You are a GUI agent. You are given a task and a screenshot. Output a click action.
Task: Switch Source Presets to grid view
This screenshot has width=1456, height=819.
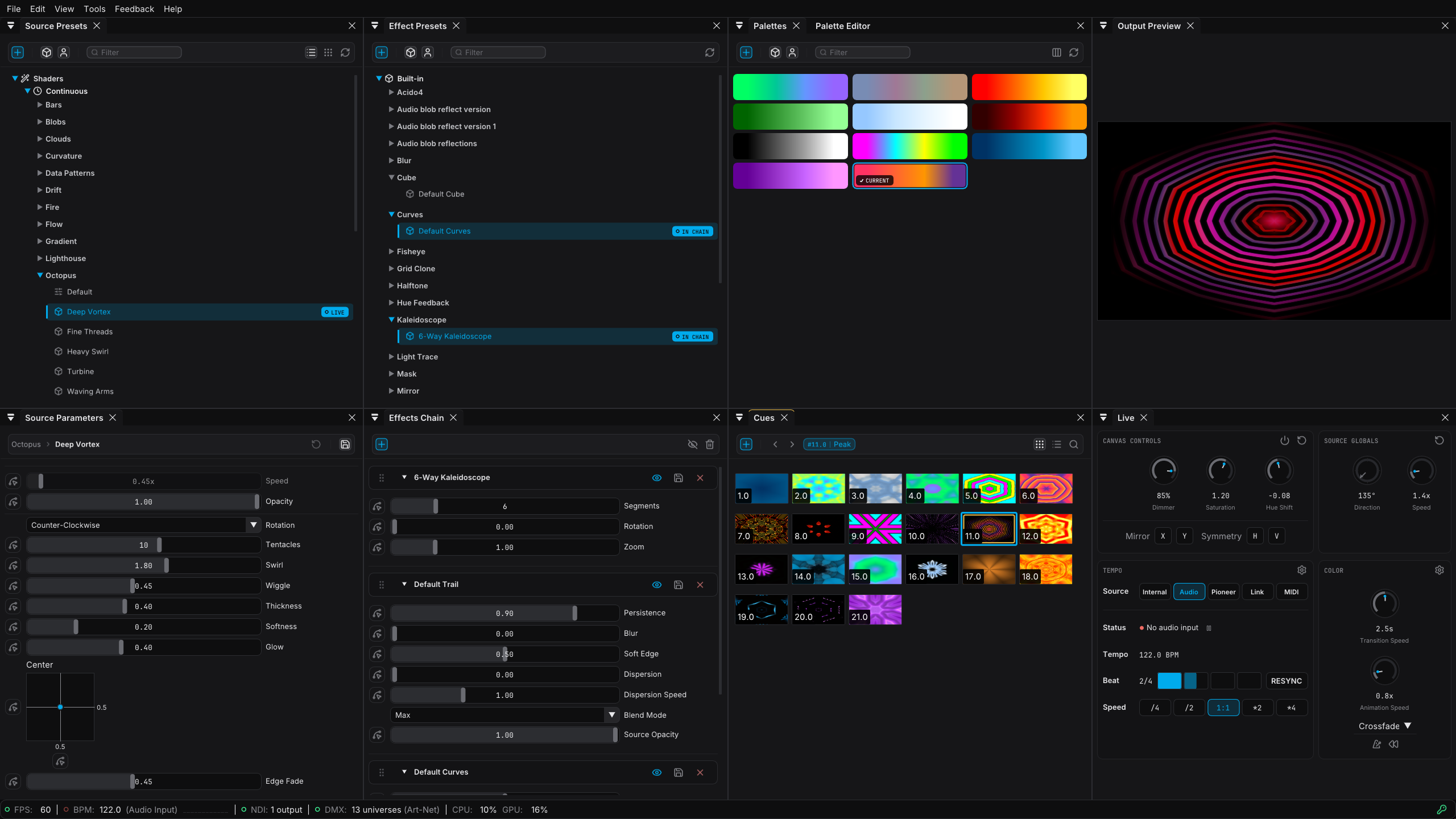(x=328, y=52)
